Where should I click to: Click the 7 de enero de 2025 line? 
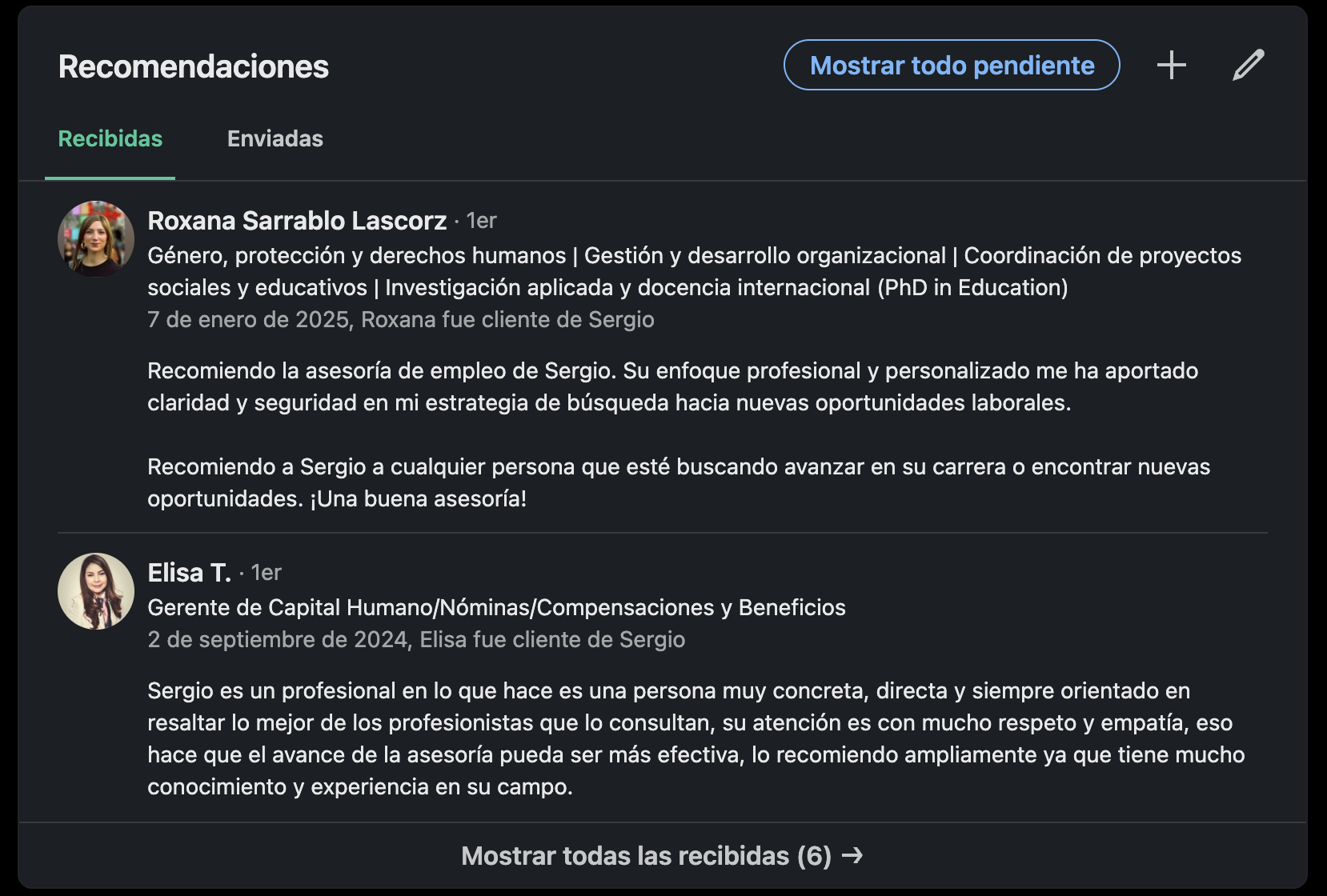[400, 320]
